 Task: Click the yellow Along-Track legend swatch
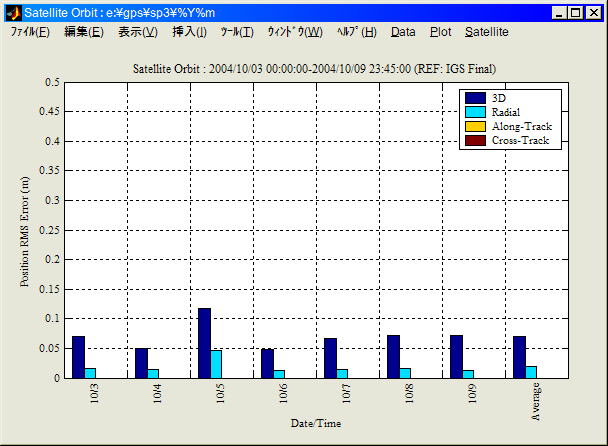tap(475, 126)
